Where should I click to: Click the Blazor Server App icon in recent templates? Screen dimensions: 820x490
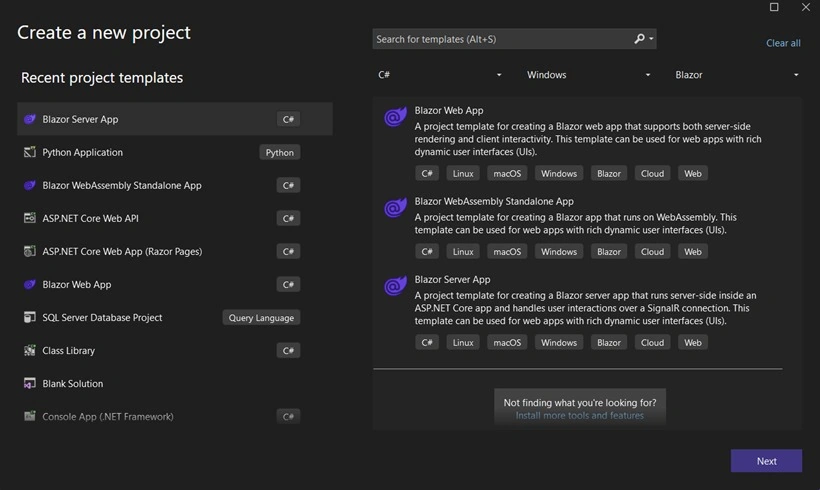pyautogui.click(x=30, y=119)
